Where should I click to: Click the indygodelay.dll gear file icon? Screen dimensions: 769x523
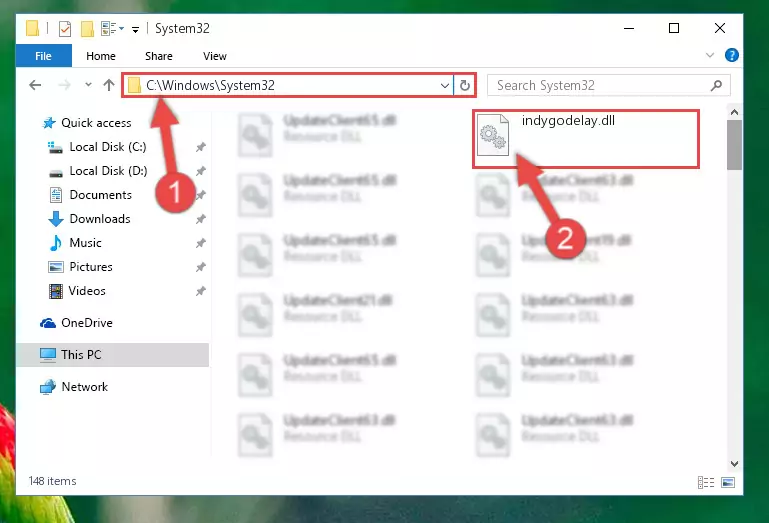[x=493, y=135]
